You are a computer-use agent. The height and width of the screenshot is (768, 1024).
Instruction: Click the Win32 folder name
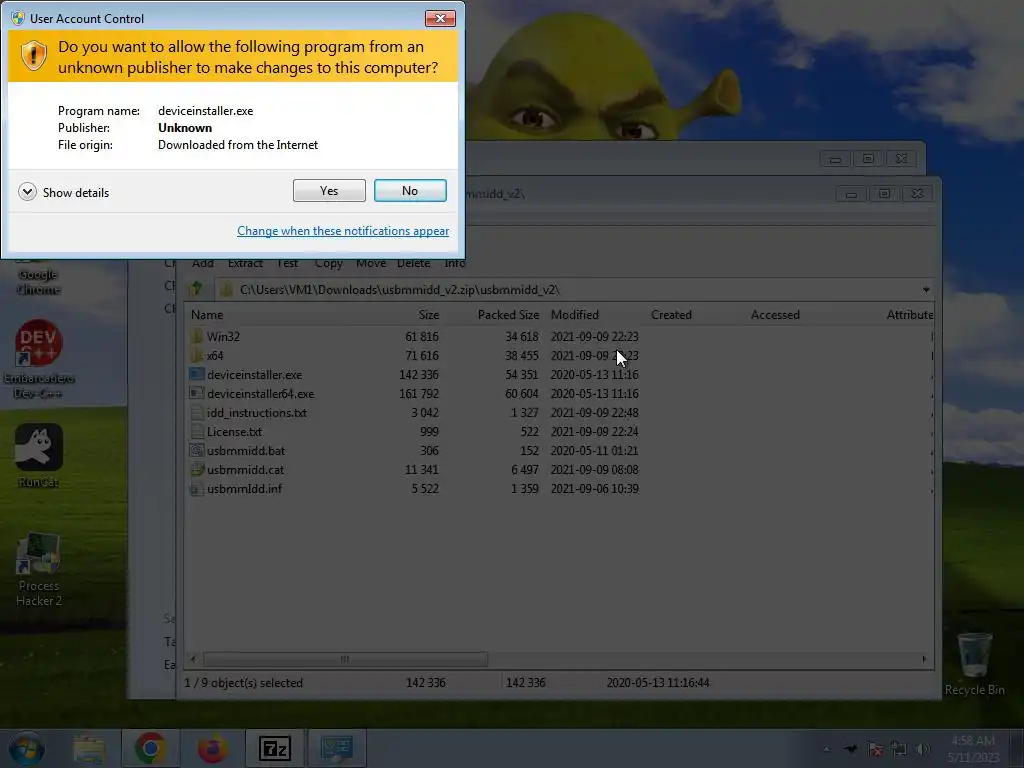223,336
